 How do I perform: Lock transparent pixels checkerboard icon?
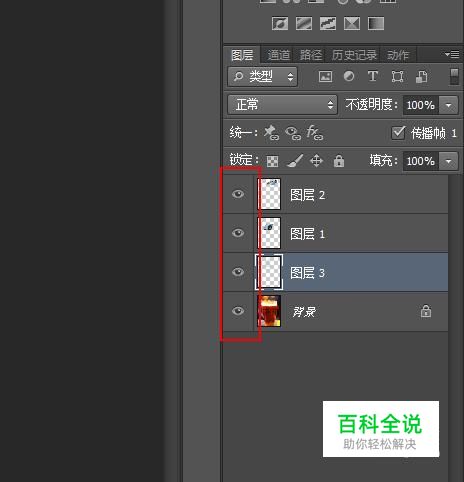coord(272,161)
